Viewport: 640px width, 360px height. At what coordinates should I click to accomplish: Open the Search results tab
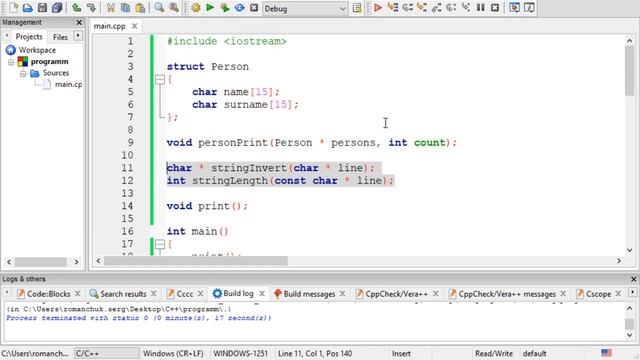click(123, 294)
